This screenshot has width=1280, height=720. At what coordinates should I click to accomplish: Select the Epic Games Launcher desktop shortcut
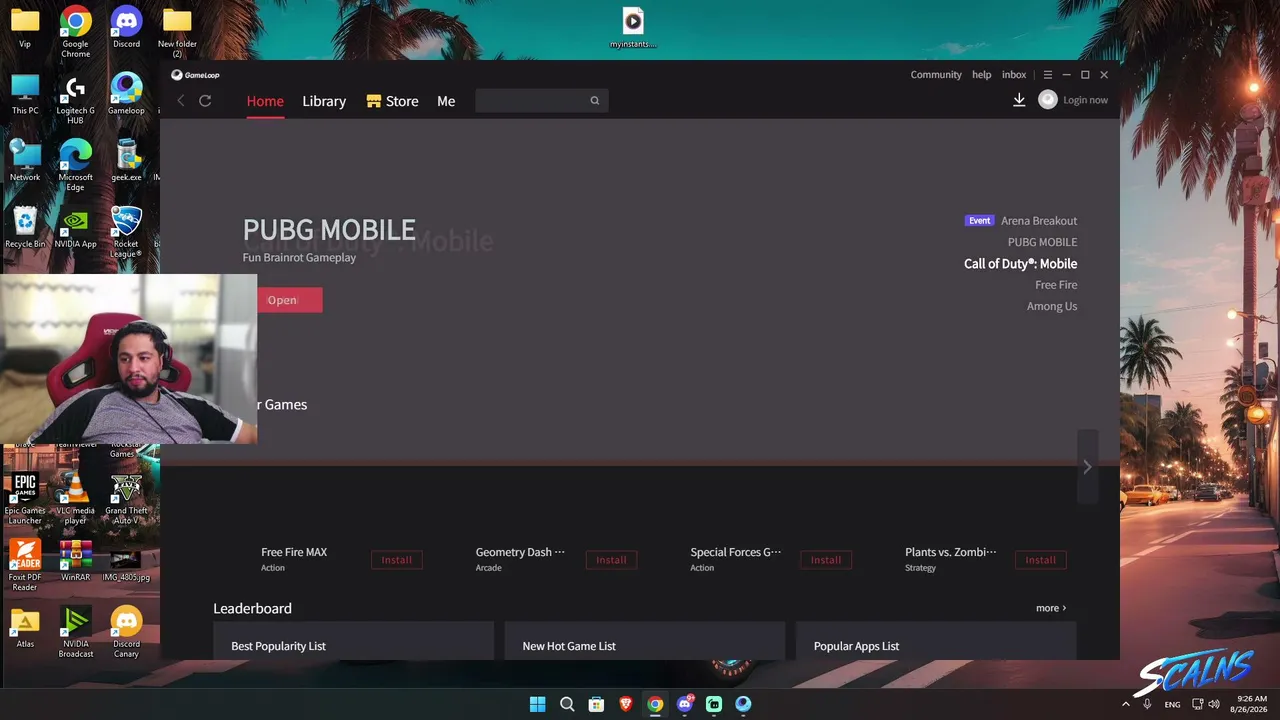(x=25, y=499)
